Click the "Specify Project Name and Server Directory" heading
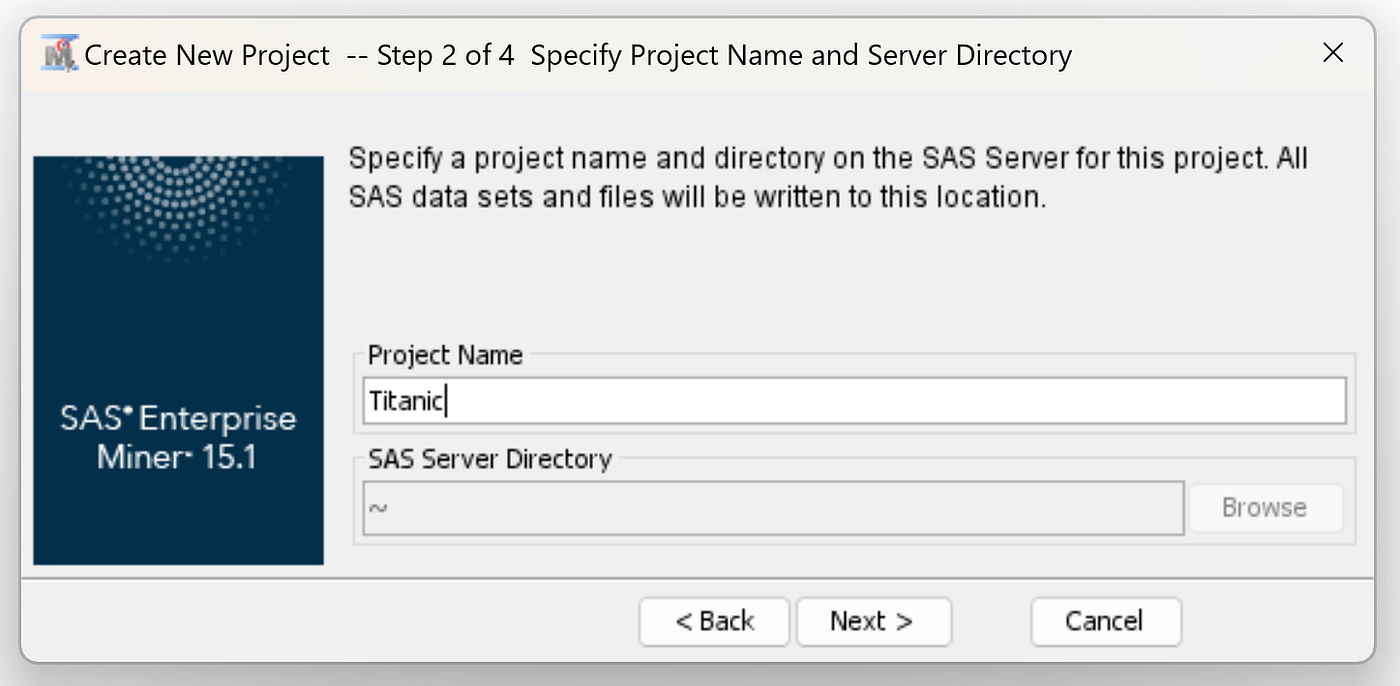Viewport: 1400px width, 686px height. [x=801, y=55]
